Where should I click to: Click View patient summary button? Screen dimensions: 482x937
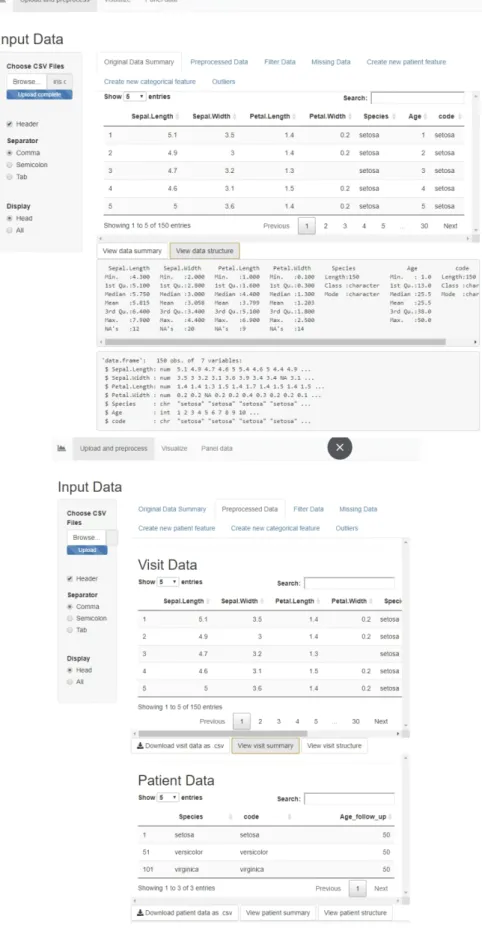tap(278, 913)
